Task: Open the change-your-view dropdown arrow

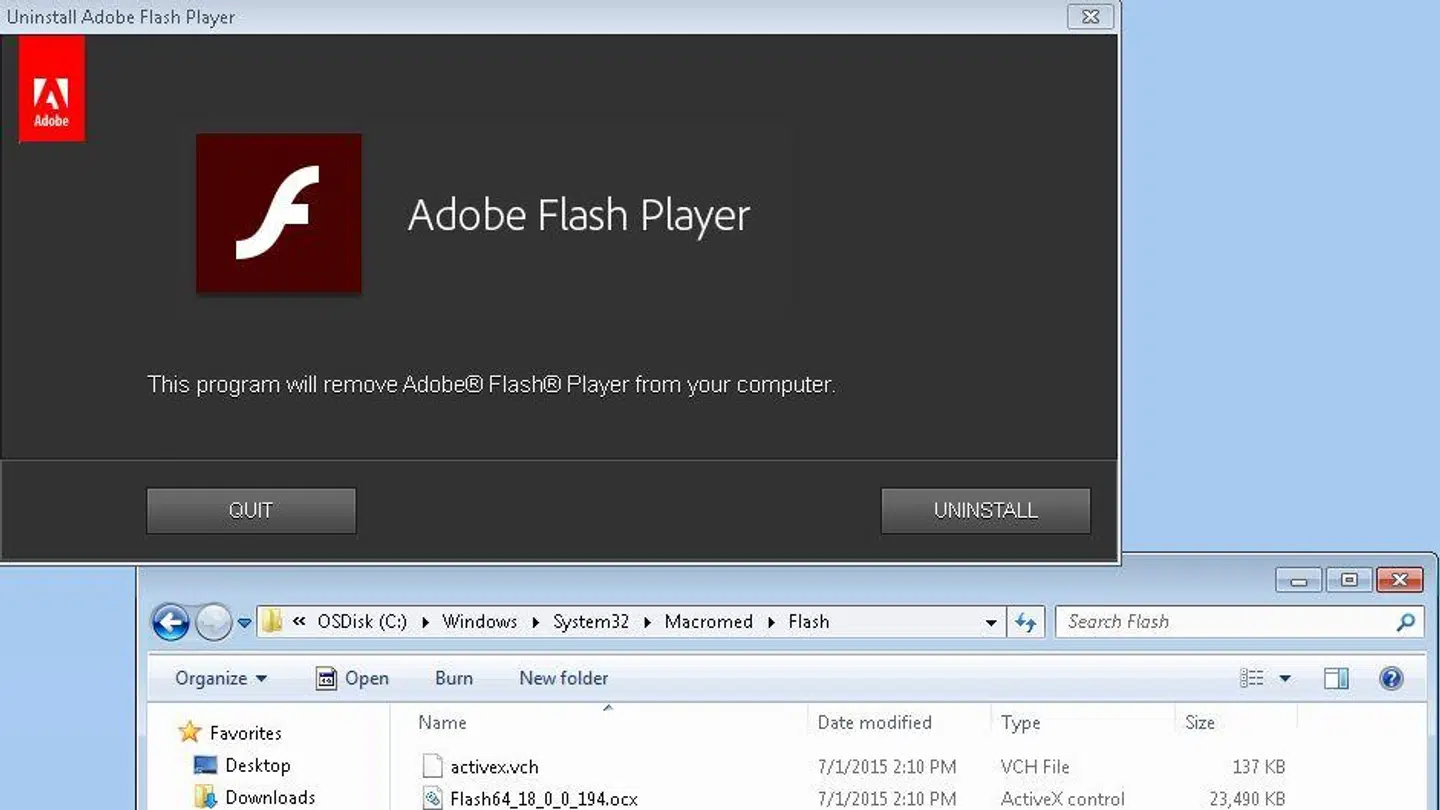Action: 1284,678
